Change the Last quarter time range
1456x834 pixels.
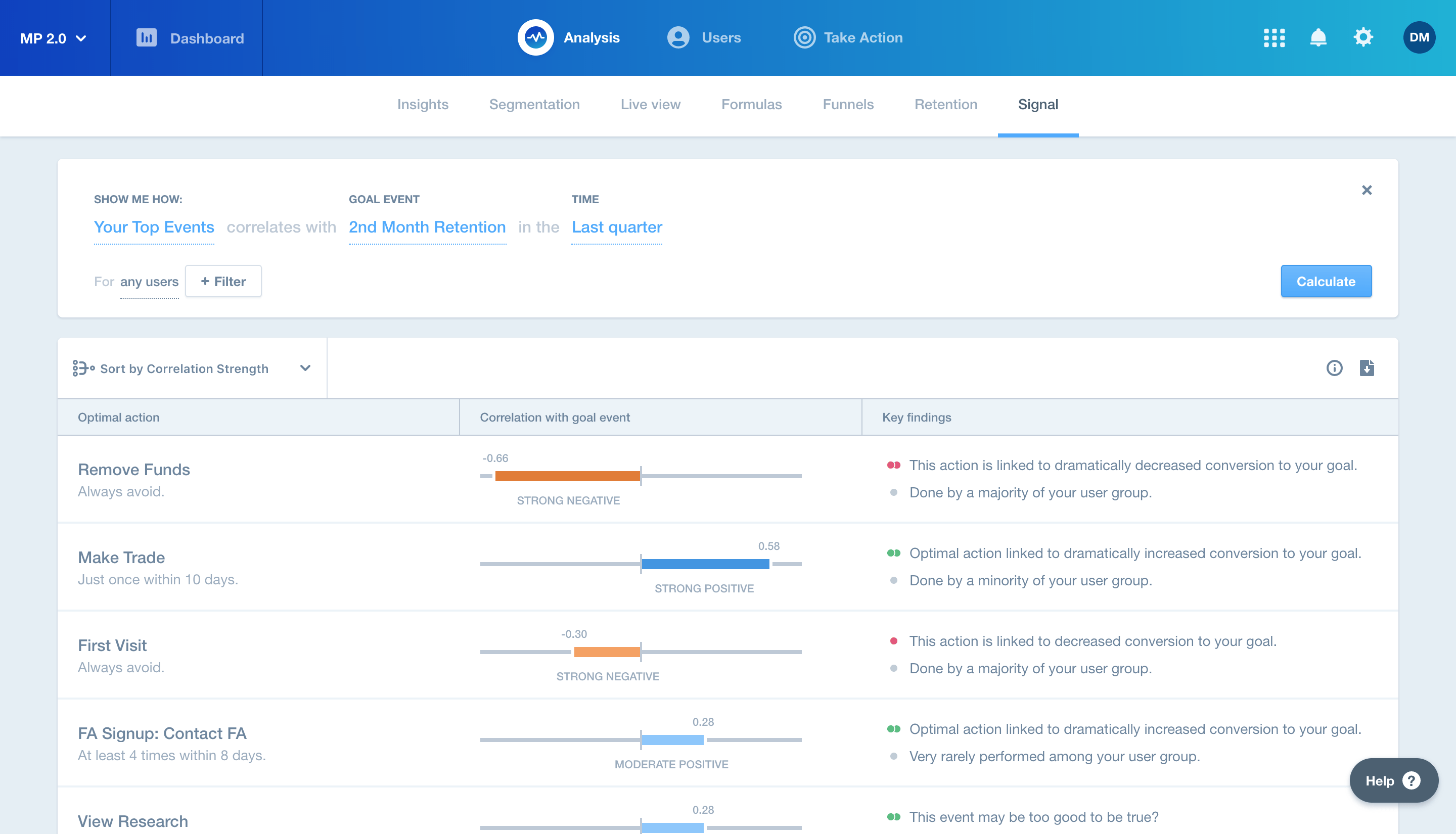click(x=616, y=227)
